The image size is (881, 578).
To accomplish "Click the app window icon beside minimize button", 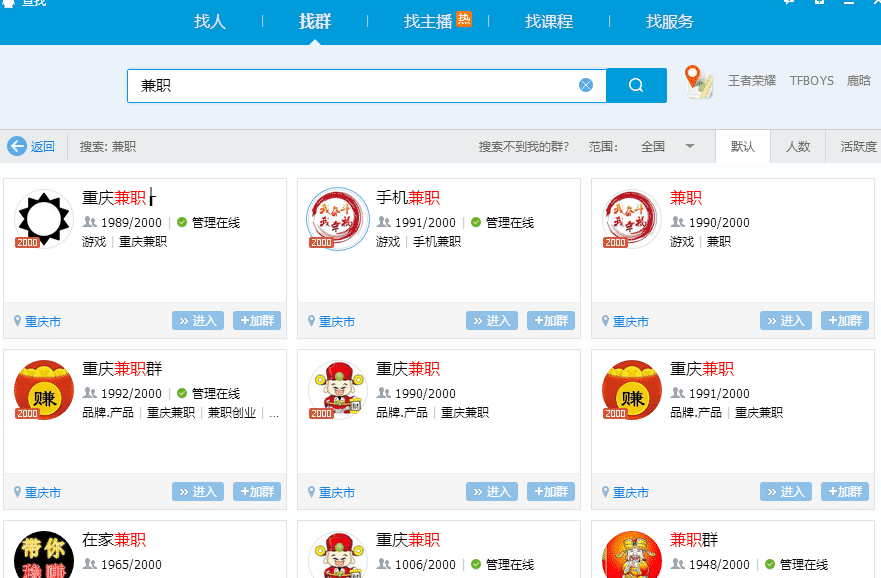I will tap(819, 3).
